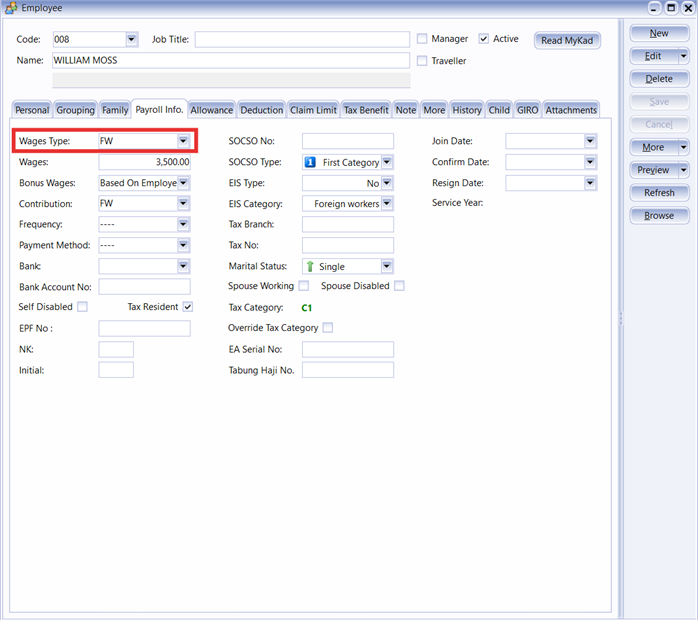This screenshot has height=620, width=698.
Task: Expand the employee Code dropdown arrow
Action: 131,40
